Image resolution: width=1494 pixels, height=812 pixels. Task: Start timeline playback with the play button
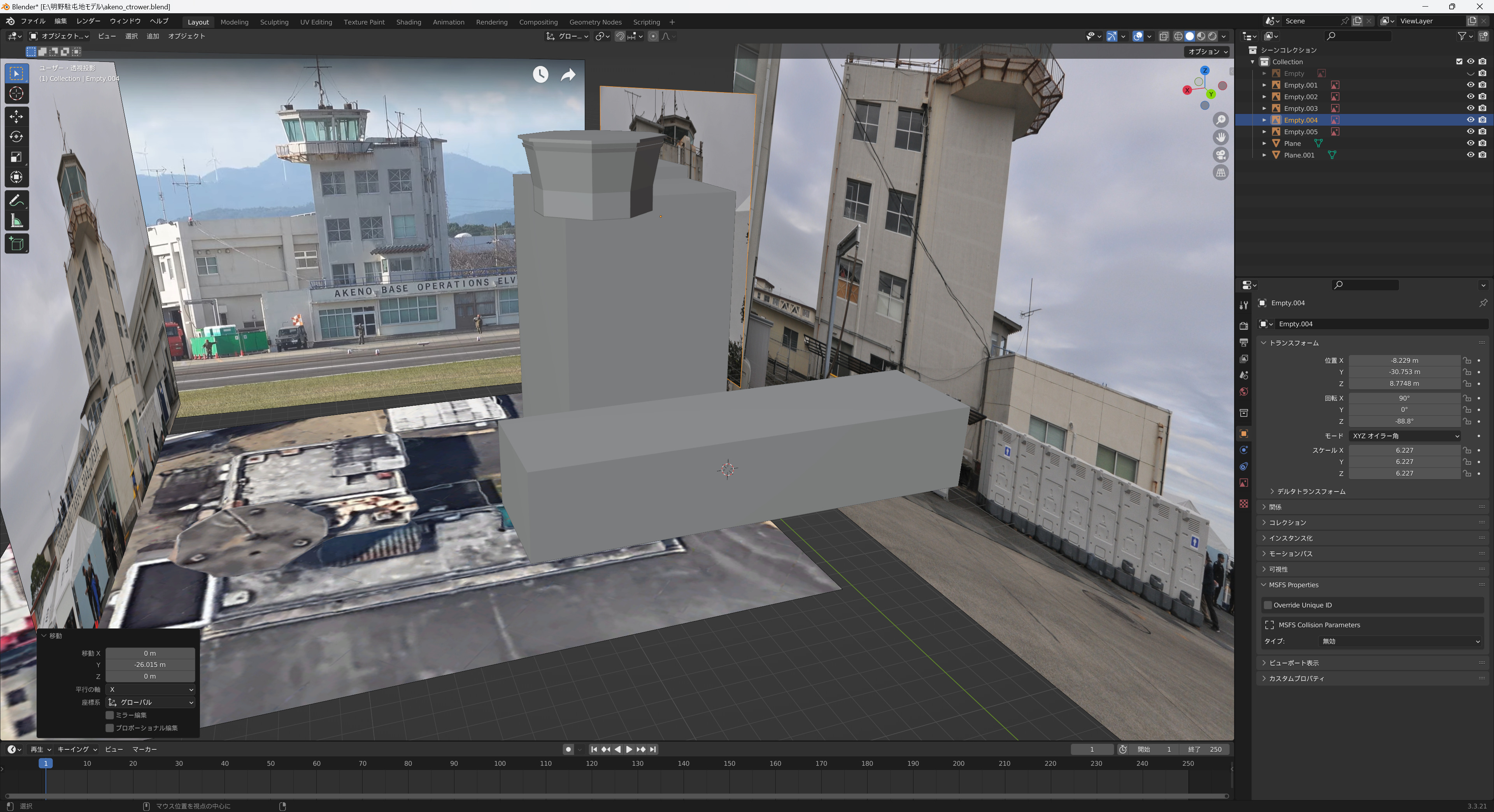pos(629,749)
